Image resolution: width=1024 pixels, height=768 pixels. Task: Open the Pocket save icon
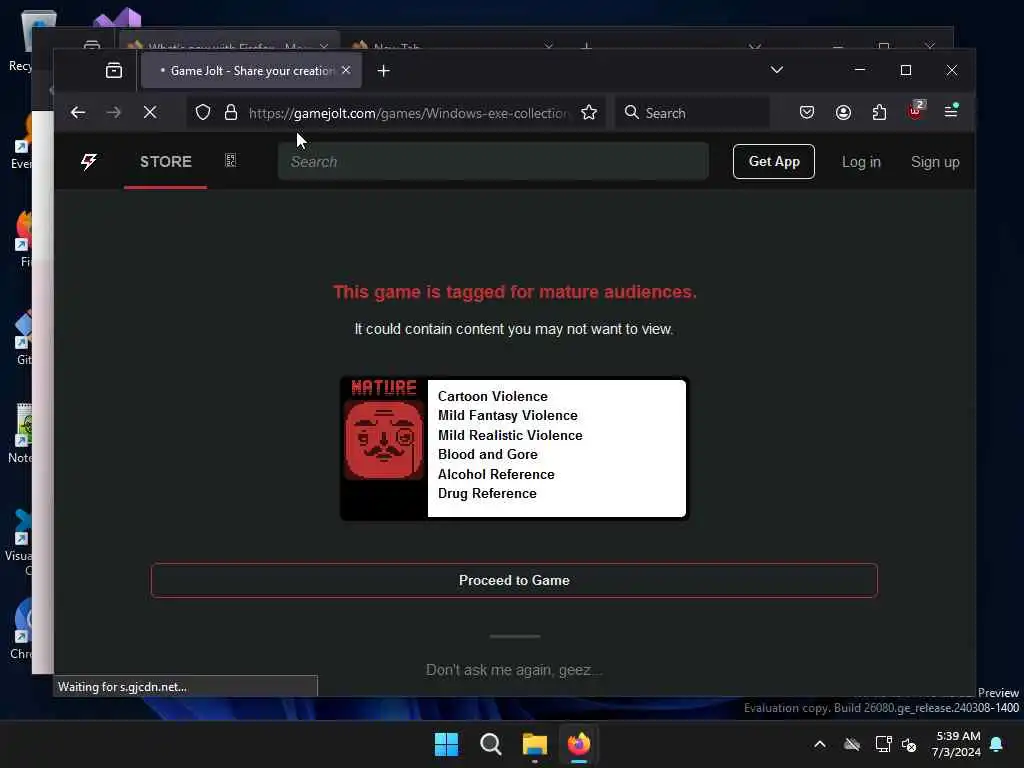[807, 113]
